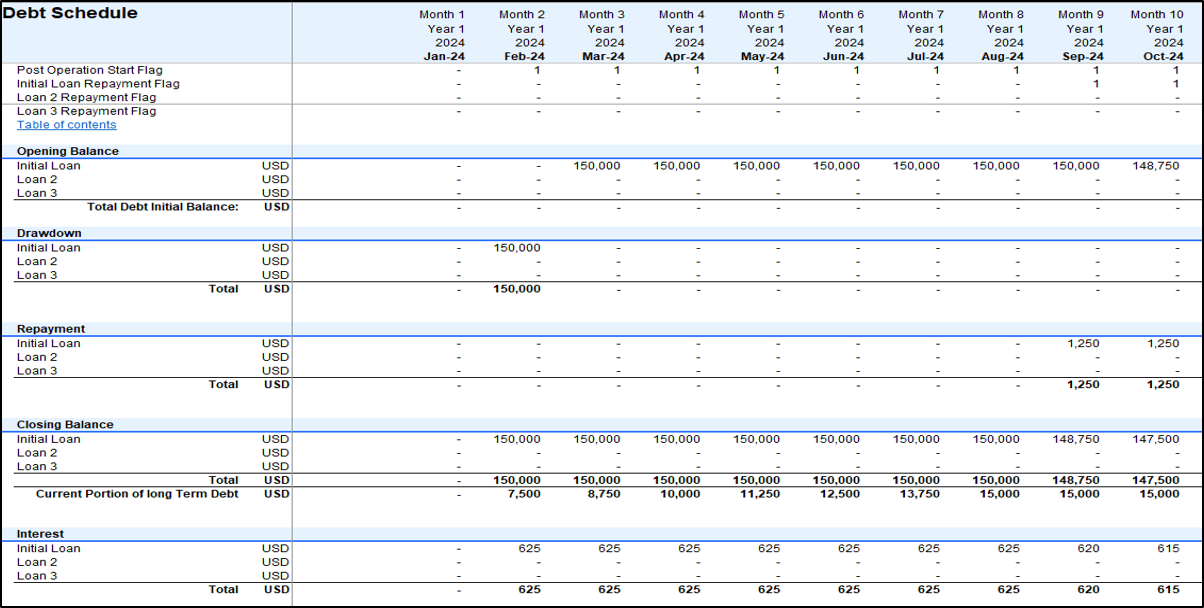This screenshot has width=1204, height=608.
Task: Click the Post Operation Start Flag label
Action: [89, 70]
